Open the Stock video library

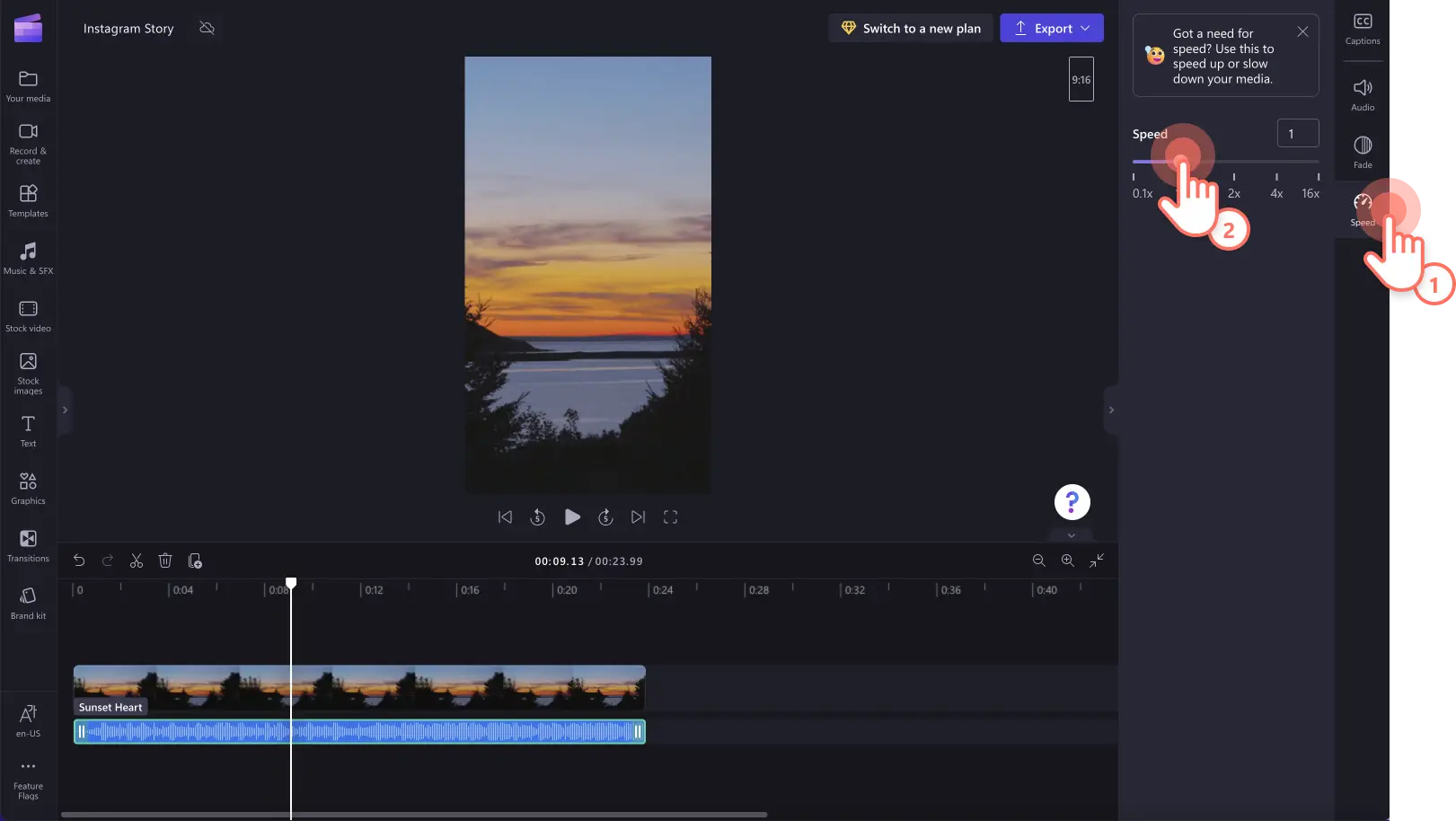point(28,316)
